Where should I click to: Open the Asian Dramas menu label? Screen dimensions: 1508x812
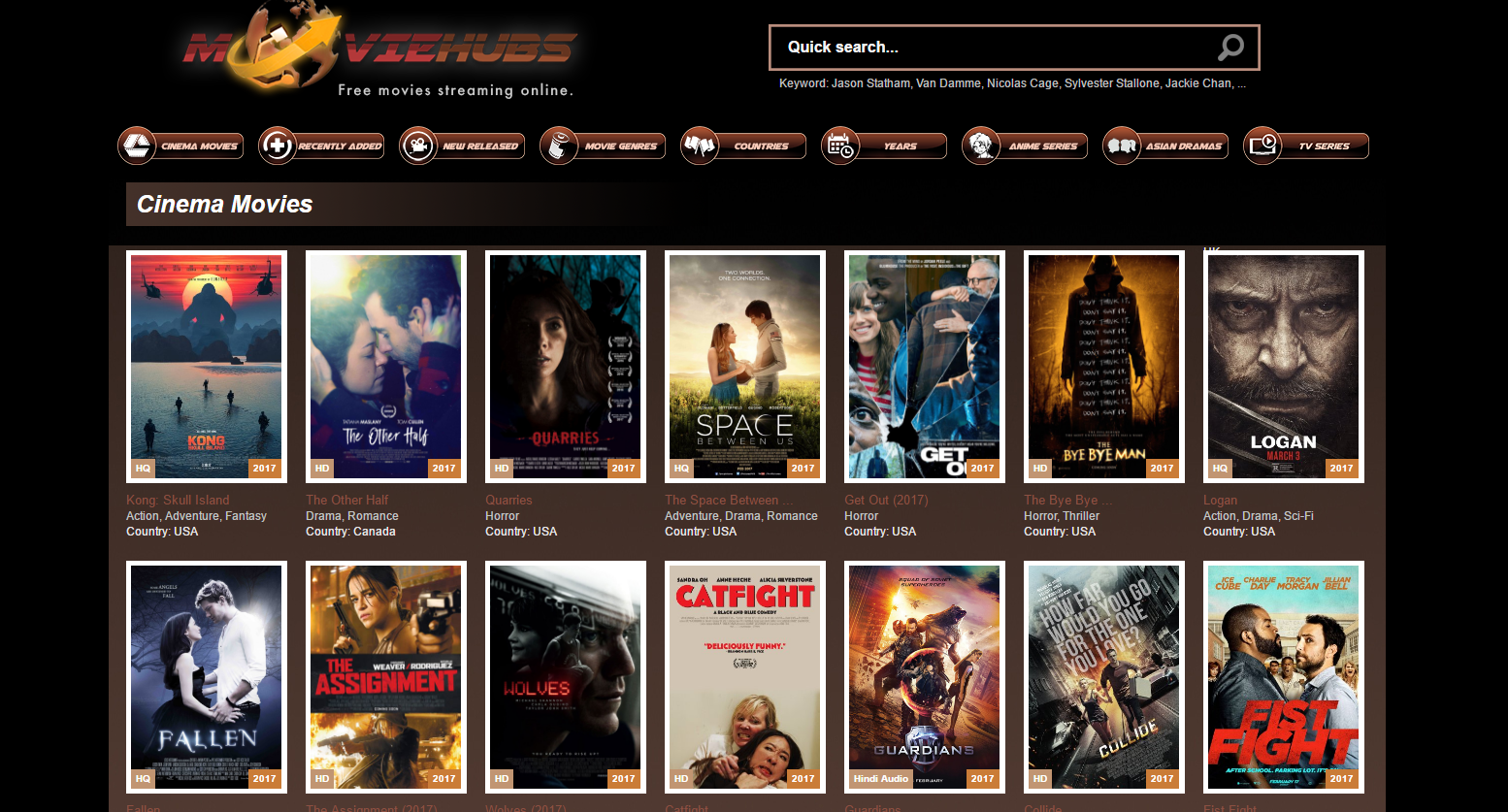[1184, 146]
